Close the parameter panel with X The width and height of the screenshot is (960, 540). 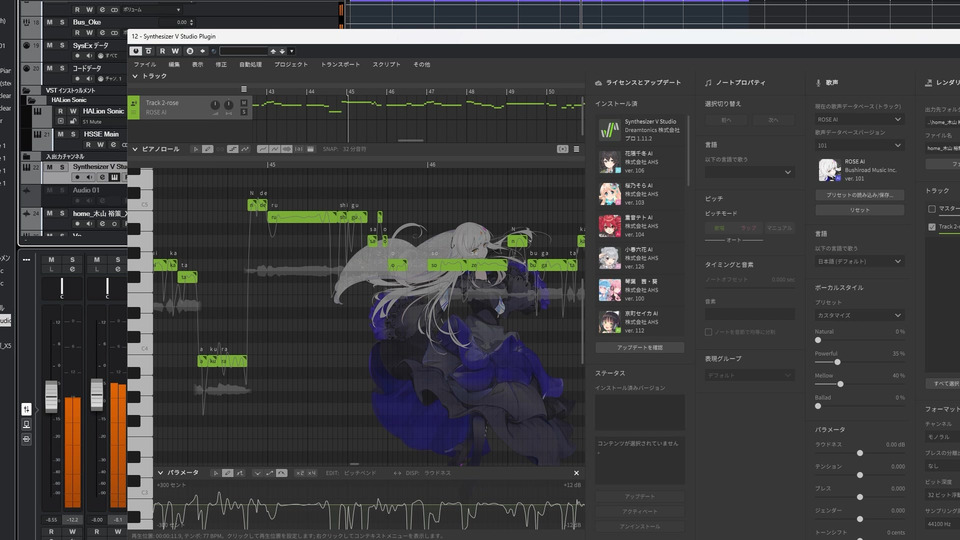(576, 473)
